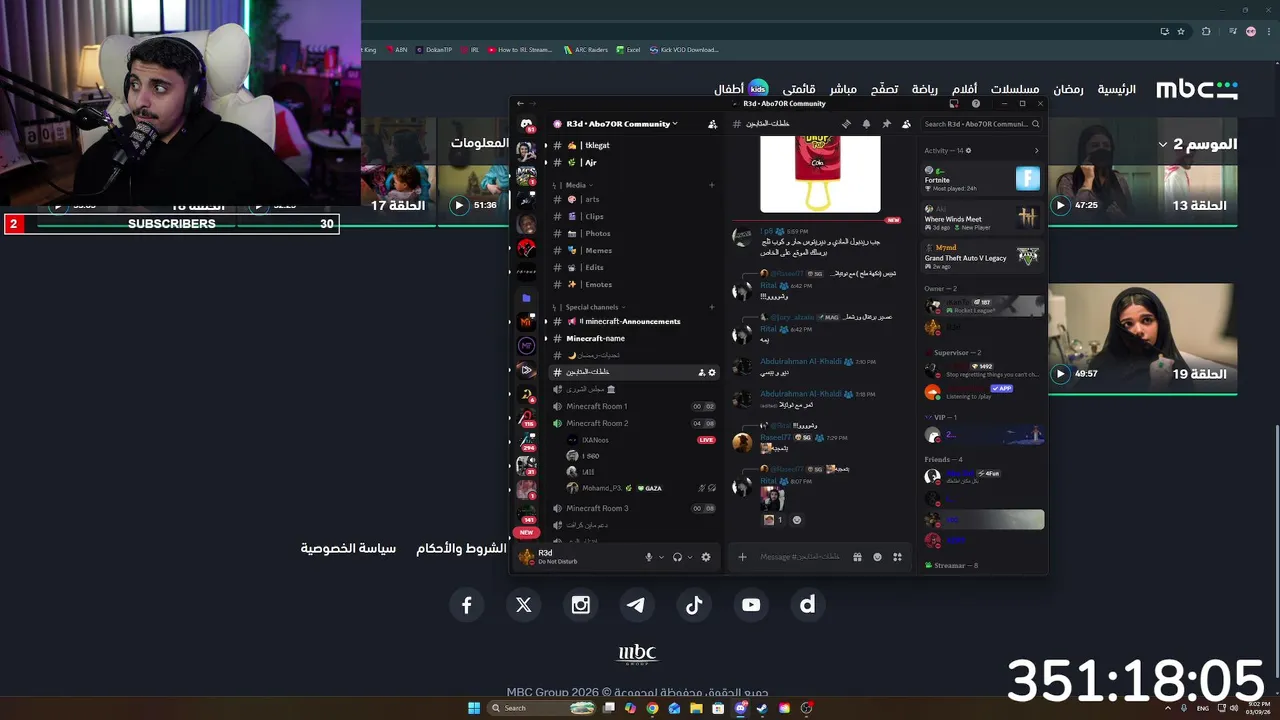The height and width of the screenshot is (720, 1280).
Task: Toggle the 1 reaction on Rital's message
Action: click(773, 520)
